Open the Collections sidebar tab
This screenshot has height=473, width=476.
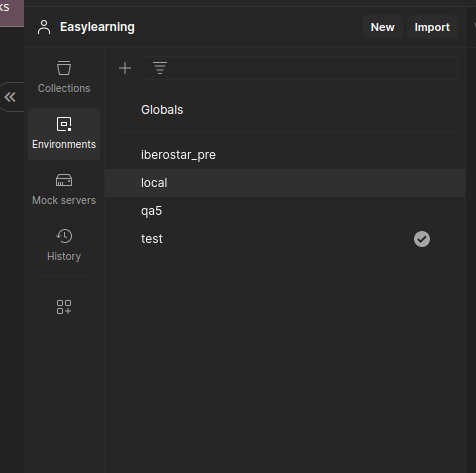(x=64, y=77)
